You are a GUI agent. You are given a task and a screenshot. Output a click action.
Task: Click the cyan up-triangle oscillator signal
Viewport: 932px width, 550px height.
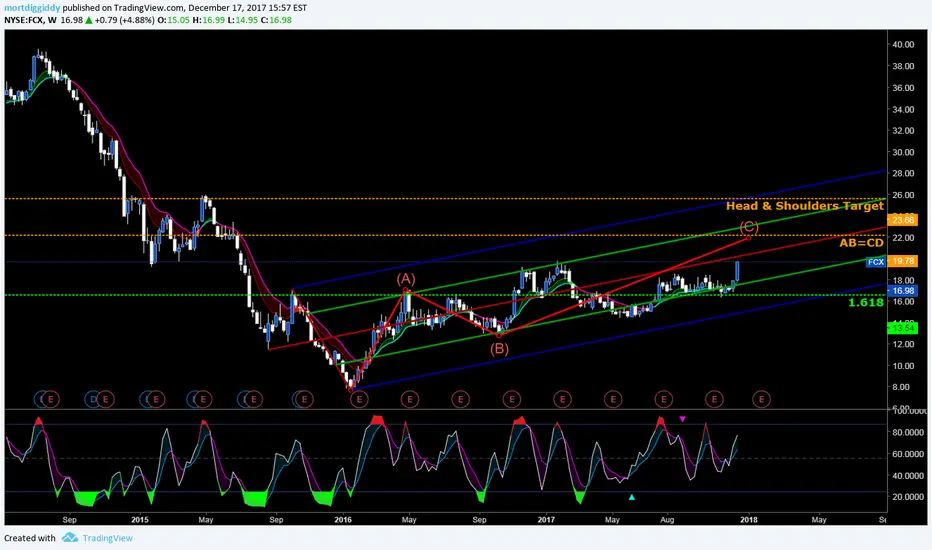click(632, 497)
